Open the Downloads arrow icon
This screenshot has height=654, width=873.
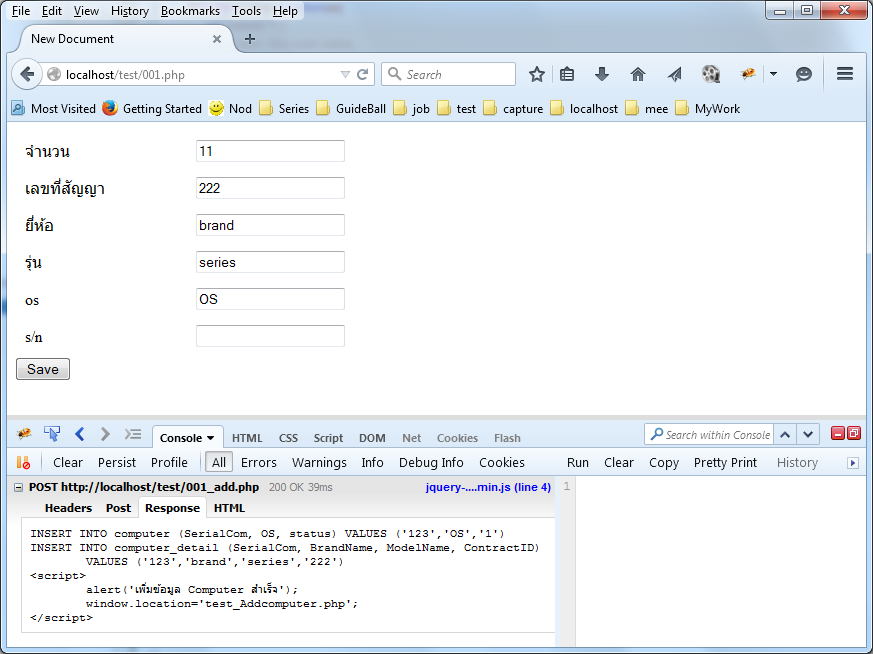(602, 74)
